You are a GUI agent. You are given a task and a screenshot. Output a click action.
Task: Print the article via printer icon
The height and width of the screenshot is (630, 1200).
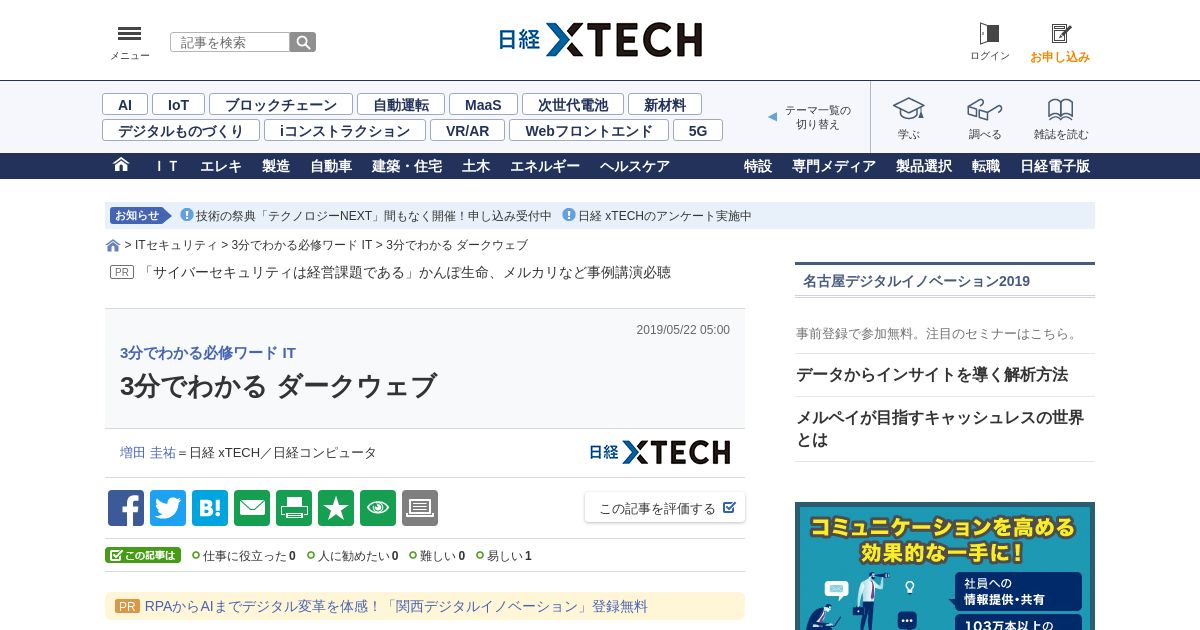point(294,508)
